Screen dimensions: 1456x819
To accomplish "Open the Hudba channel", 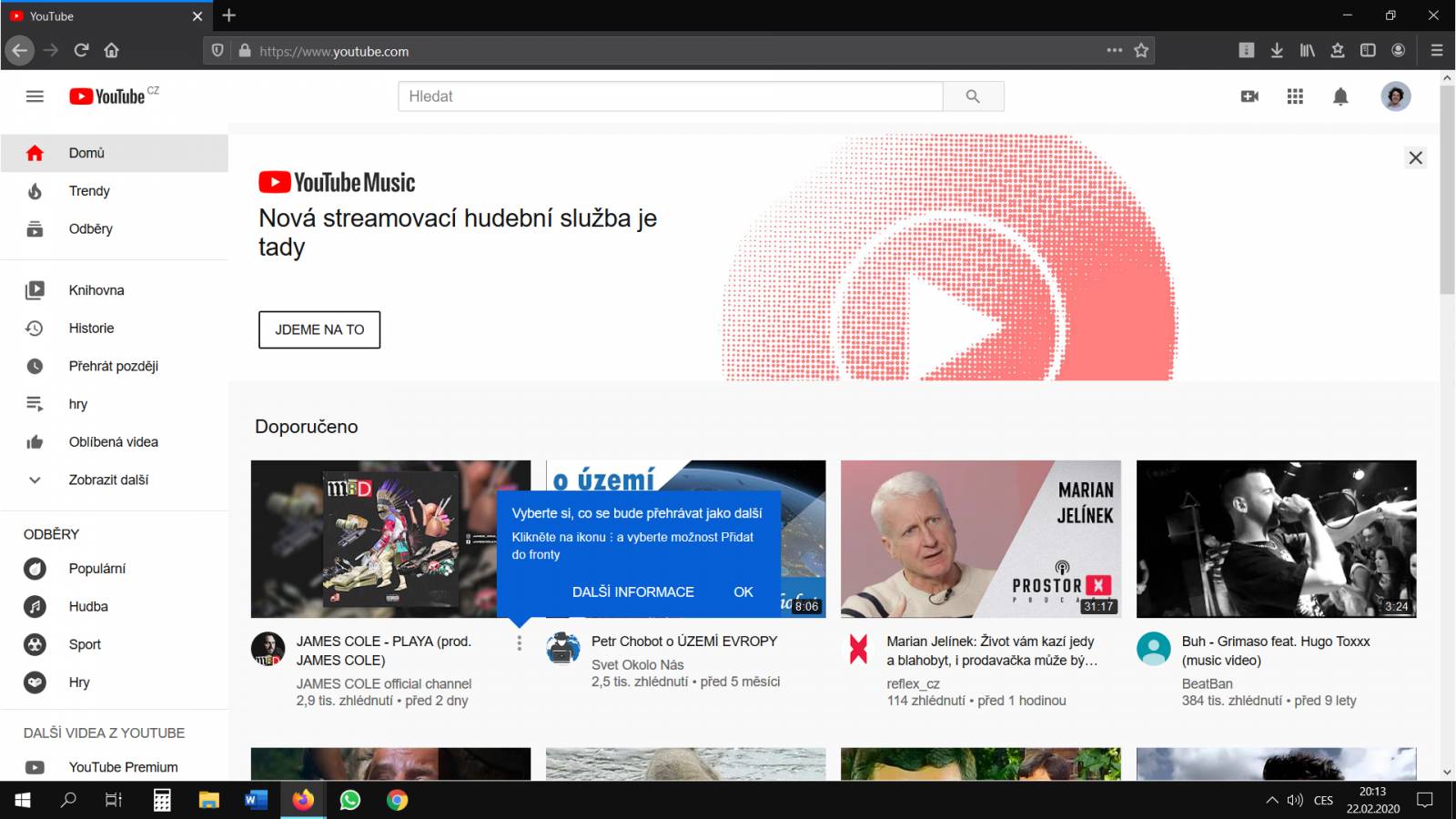I will (x=114, y=607).
